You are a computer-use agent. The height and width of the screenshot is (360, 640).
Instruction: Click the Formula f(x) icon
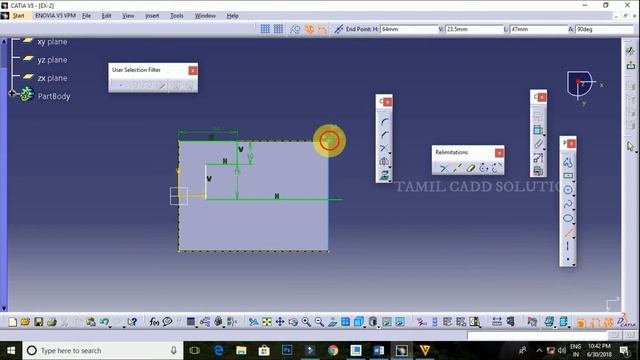pos(154,322)
